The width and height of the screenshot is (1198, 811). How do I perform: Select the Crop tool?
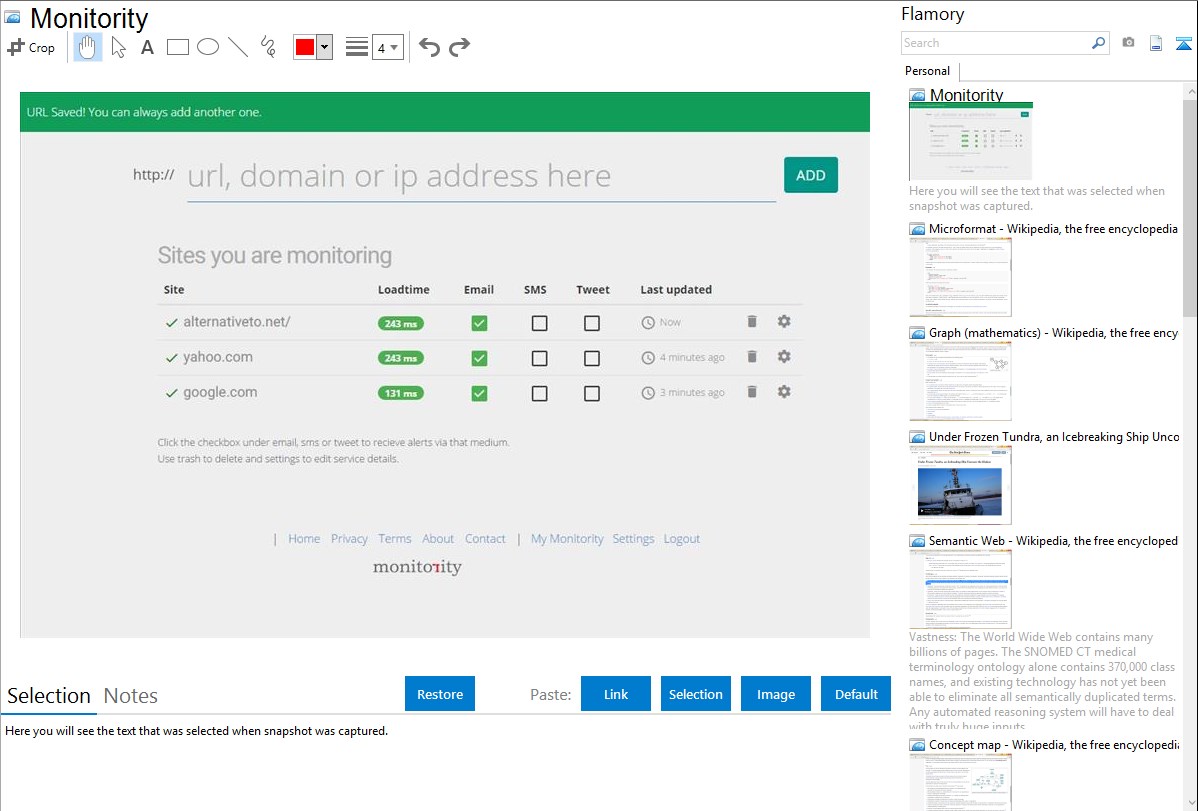pyautogui.click(x=31, y=47)
